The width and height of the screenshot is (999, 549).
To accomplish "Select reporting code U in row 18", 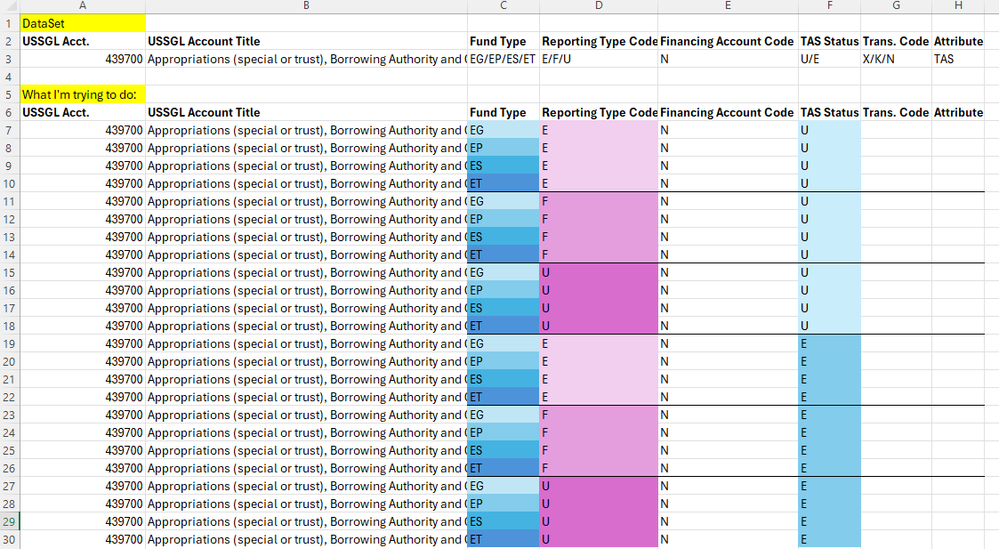I will [599, 326].
